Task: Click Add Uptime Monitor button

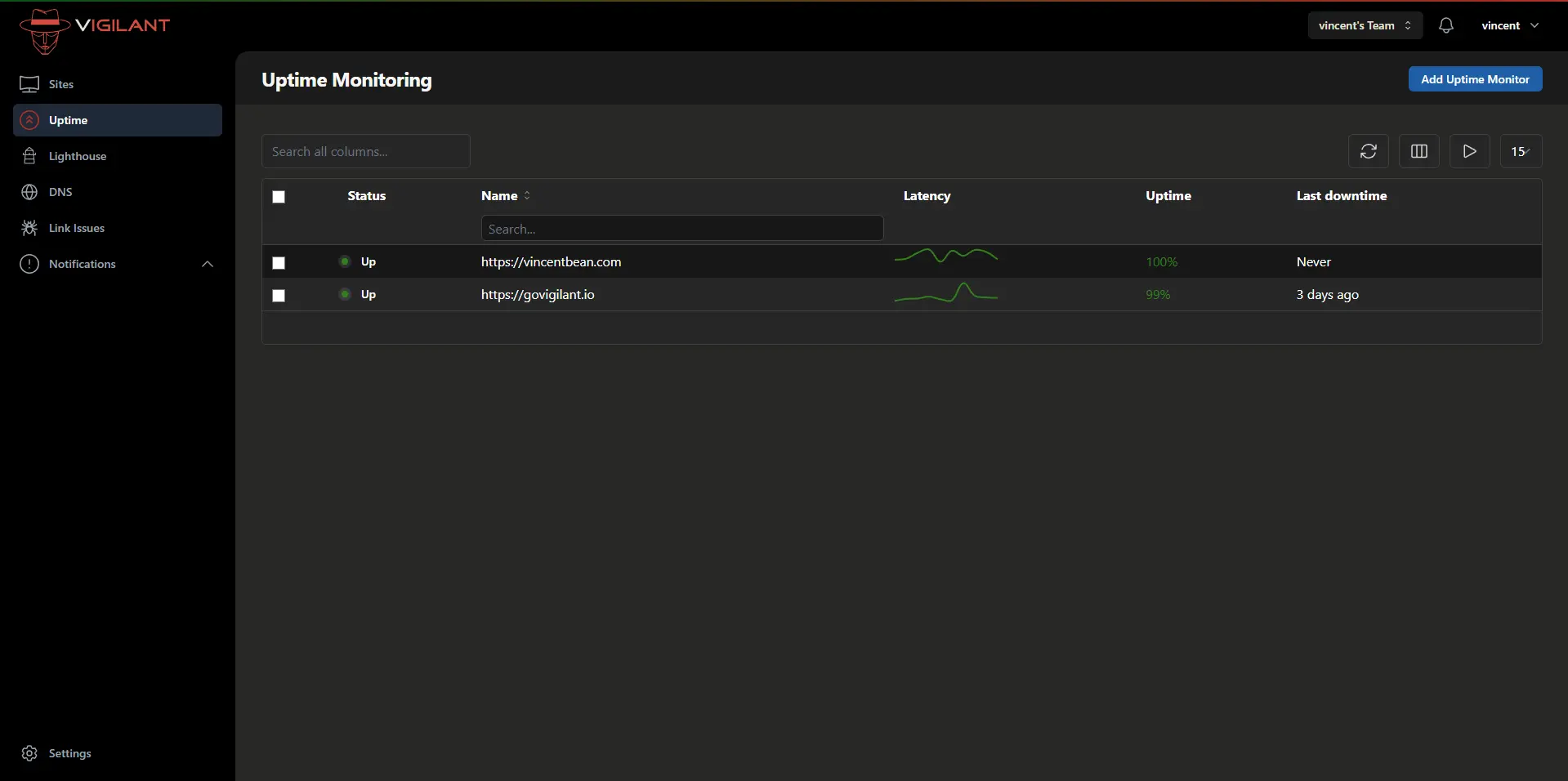Action: point(1475,79)
